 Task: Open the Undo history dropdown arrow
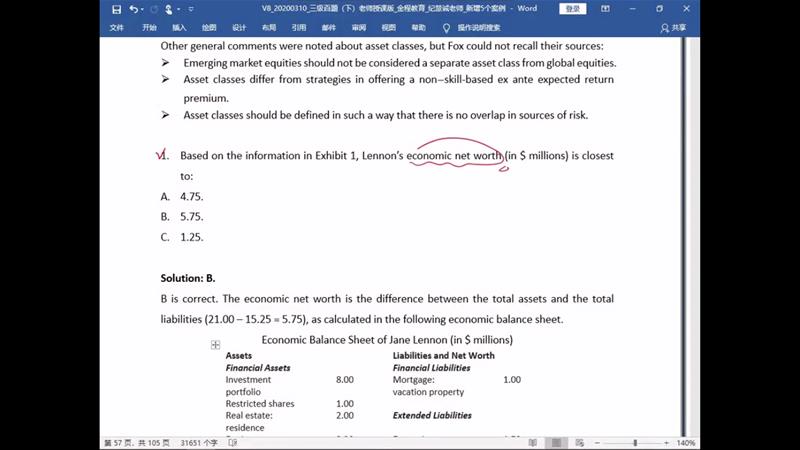pos(144,9)
